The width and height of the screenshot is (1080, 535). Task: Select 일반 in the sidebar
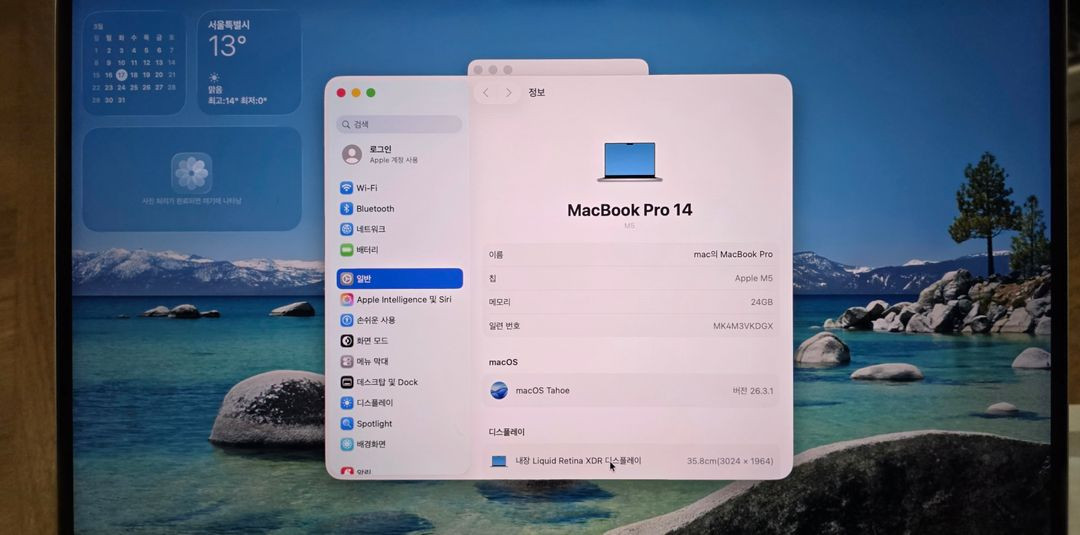click(399, 279)
